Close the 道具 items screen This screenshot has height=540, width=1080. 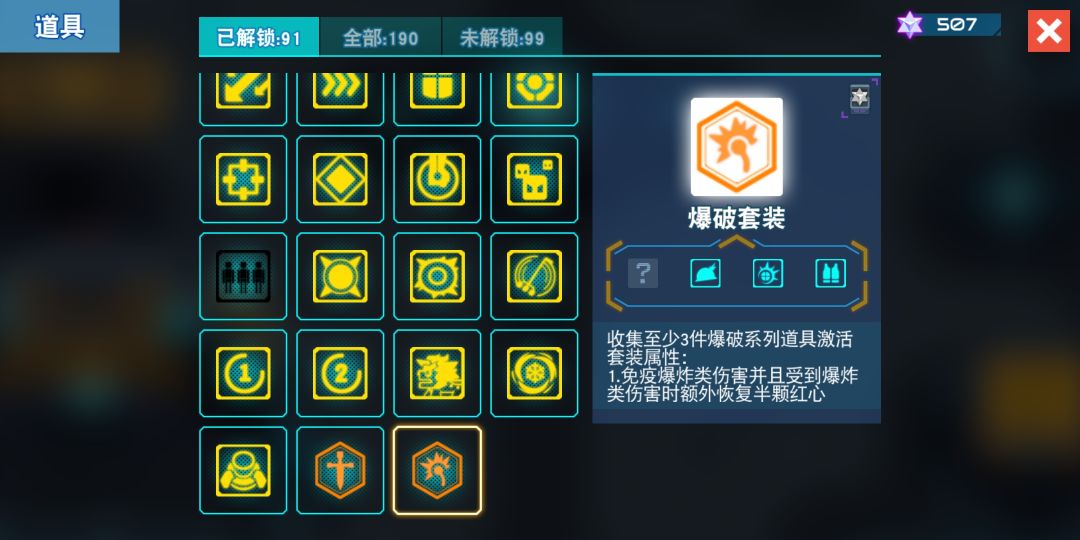click(1048, 31)
